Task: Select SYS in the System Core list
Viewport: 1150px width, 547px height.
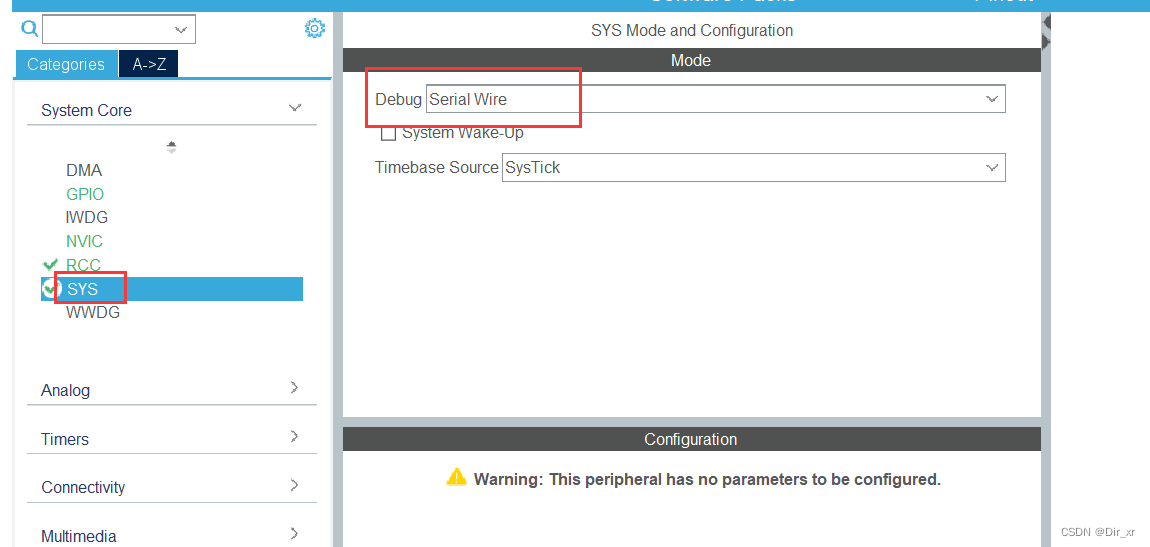Action: click(172, 289)
